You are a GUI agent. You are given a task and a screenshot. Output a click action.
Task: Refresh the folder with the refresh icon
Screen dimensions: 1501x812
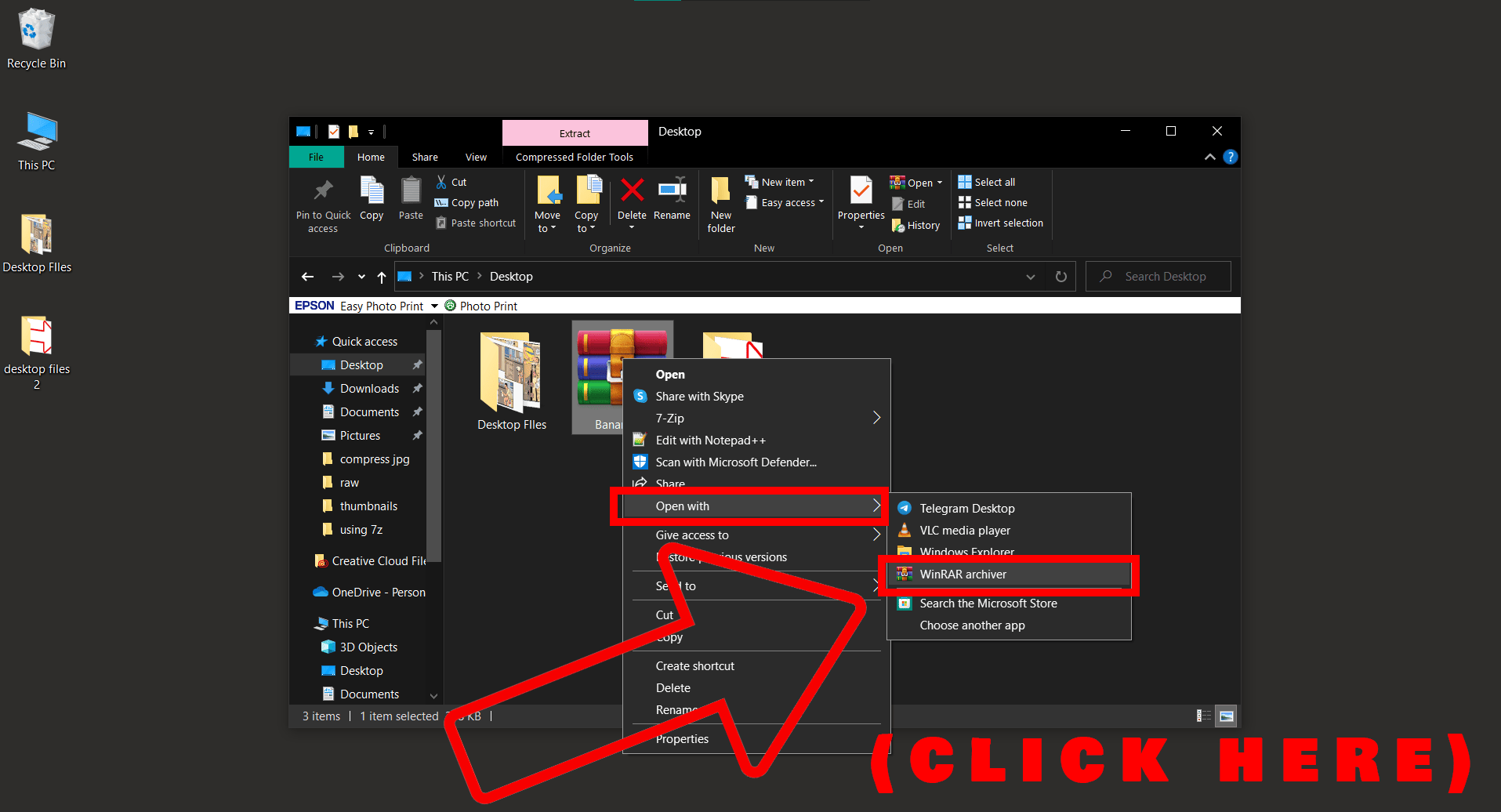click(1060, 276)
